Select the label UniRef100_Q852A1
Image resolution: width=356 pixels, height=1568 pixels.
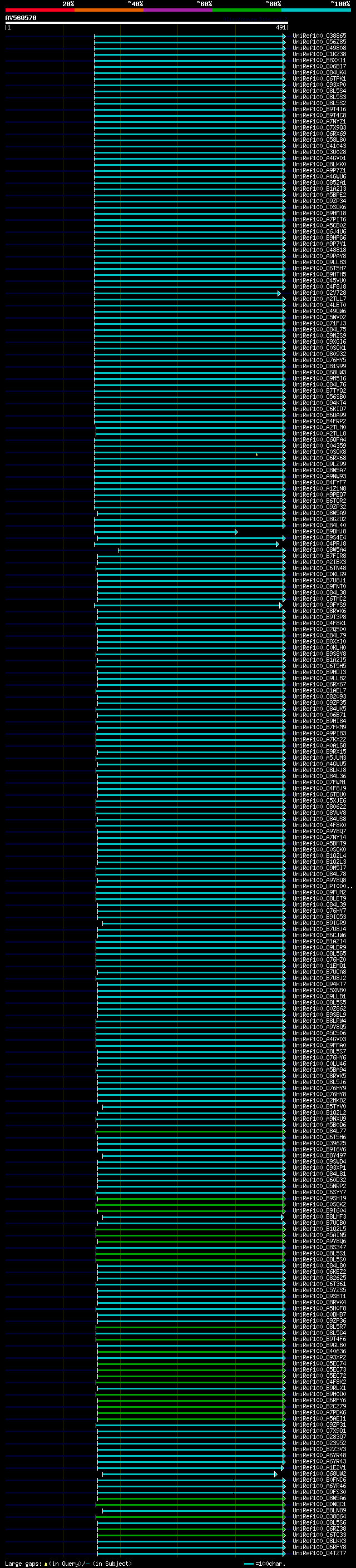pos(319,182)
